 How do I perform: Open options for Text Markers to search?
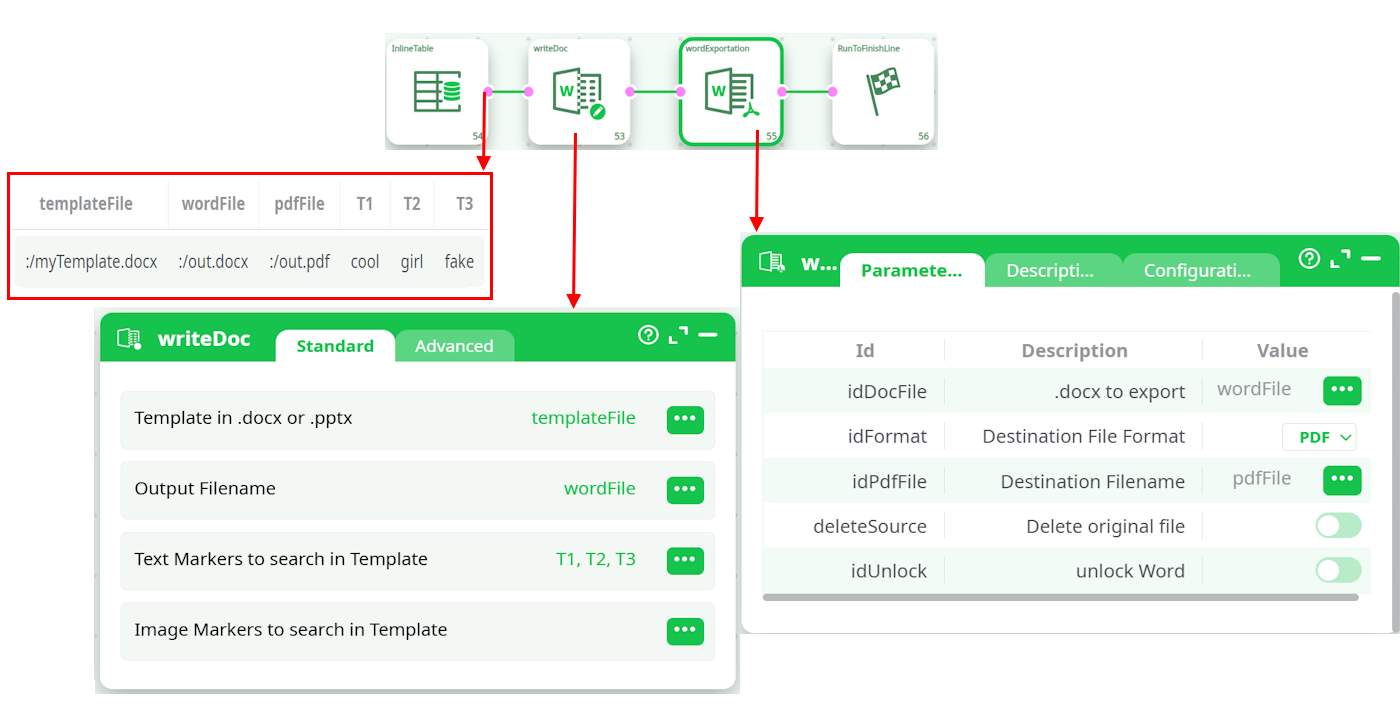685,561
